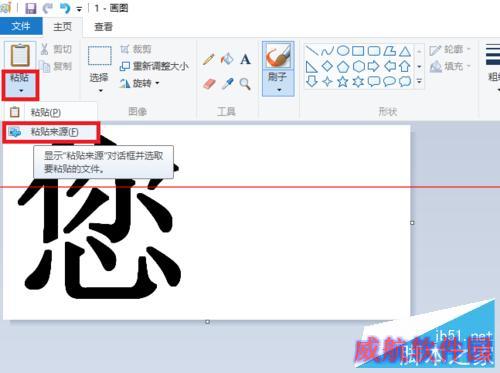Select the Line shape
The width and height of the screenshot is (500, 373).
[x=312, y=51]
